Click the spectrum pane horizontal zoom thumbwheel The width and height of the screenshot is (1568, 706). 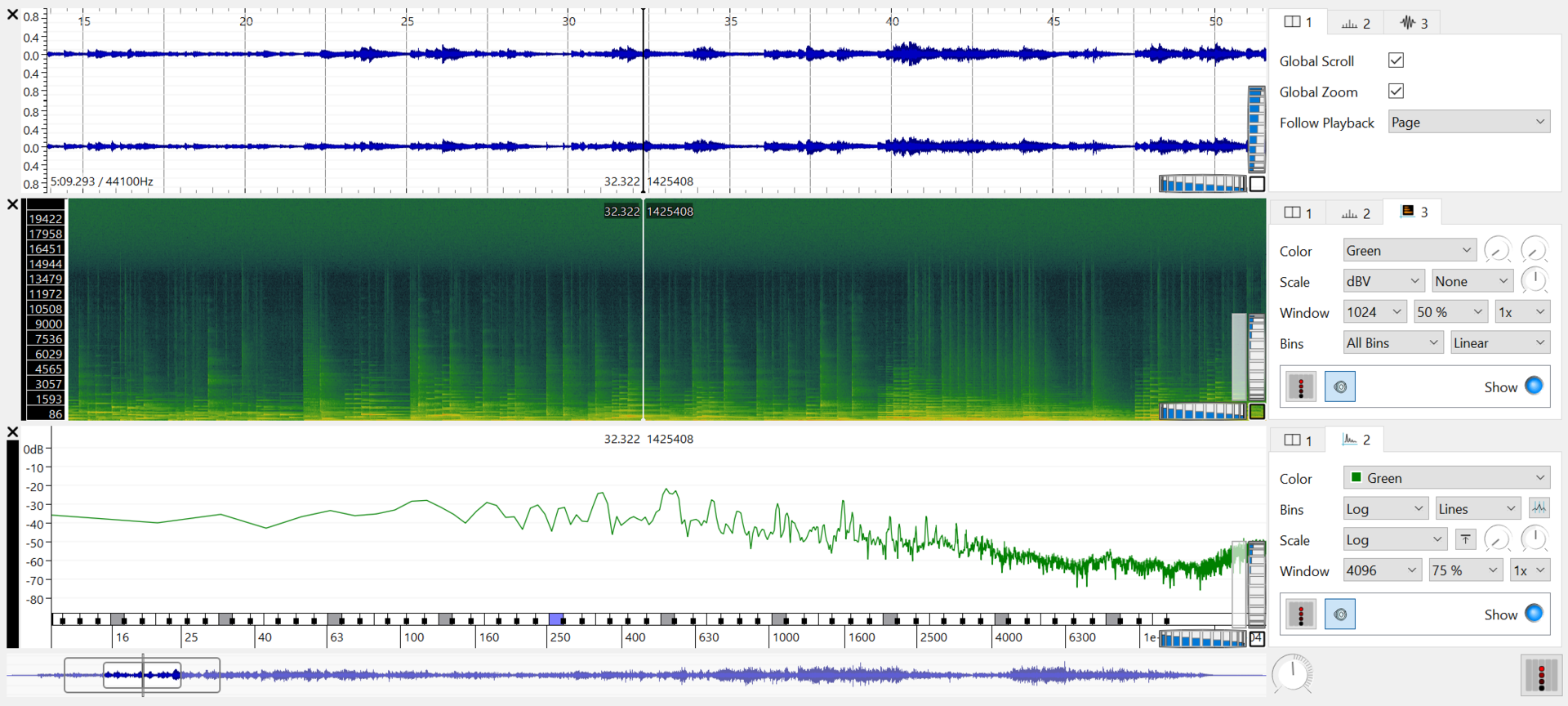pyautogui.click(x=1203, y=638)
